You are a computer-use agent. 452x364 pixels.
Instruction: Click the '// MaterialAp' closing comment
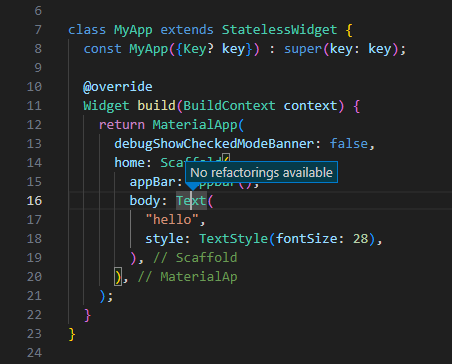click(x=187, y=277)
